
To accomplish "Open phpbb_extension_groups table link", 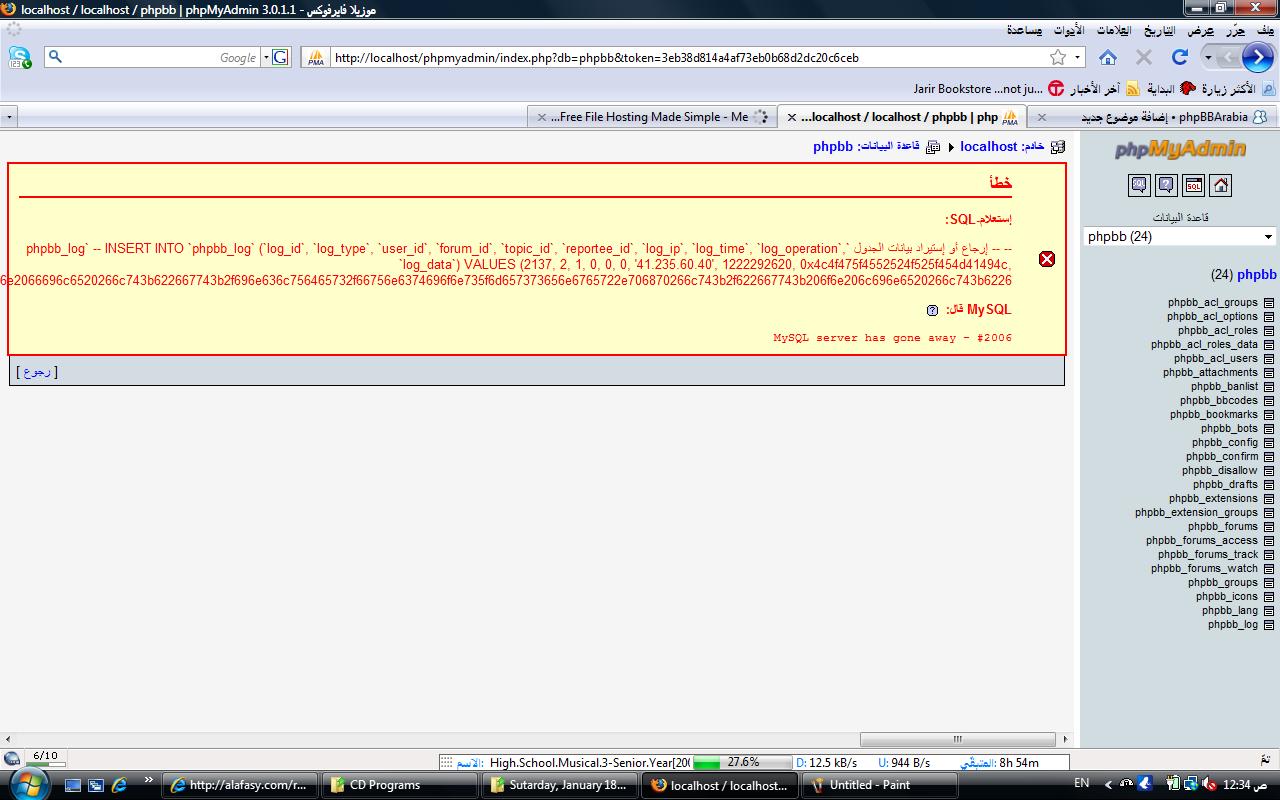I will [x=1196, y=513].
